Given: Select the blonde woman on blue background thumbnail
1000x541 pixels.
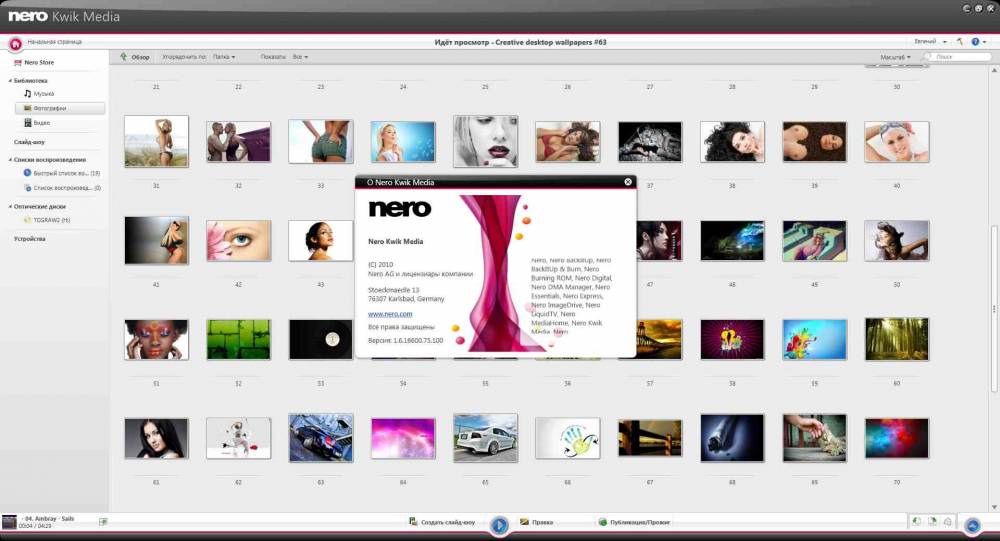Looking at the screenshot, I should [x=403, y=142].
